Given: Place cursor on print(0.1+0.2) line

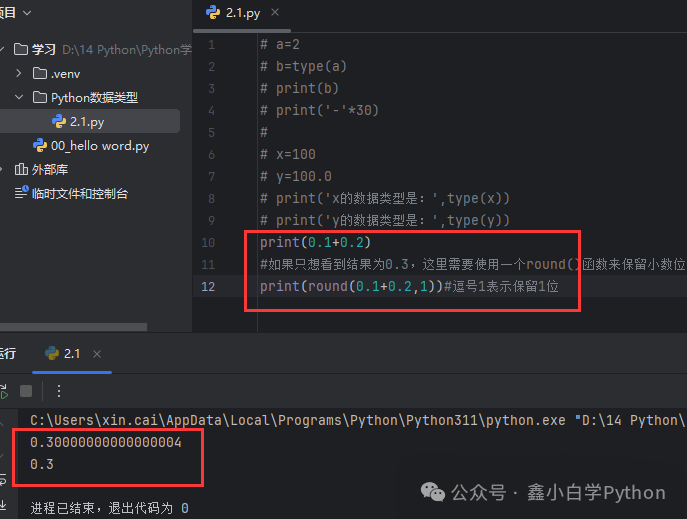Looking at the screenshot, I should coord(315,242).
